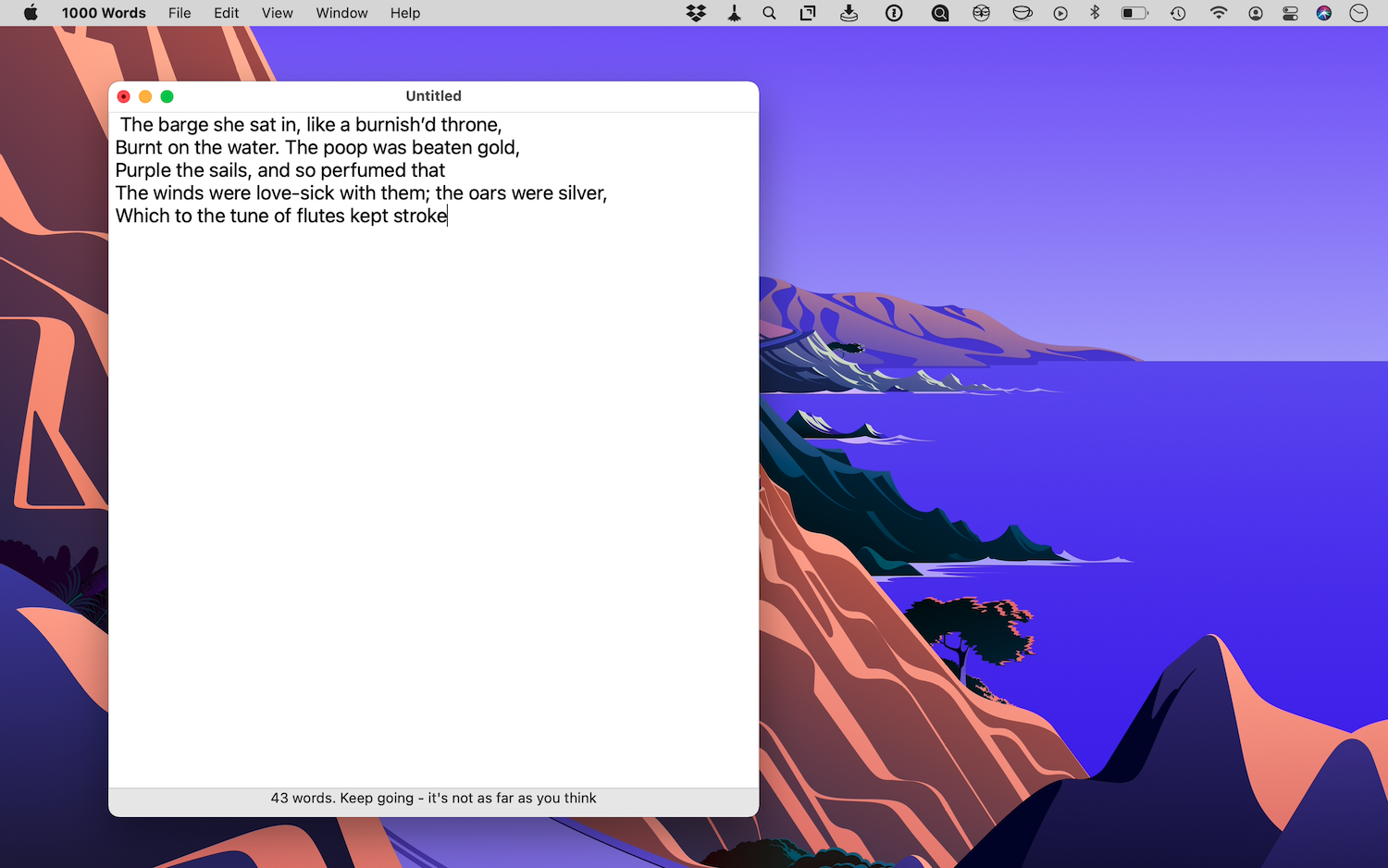The height and width of the screenshot is (868, 1388).
Task: Expand the View menu
Action: tap(277, 13)
